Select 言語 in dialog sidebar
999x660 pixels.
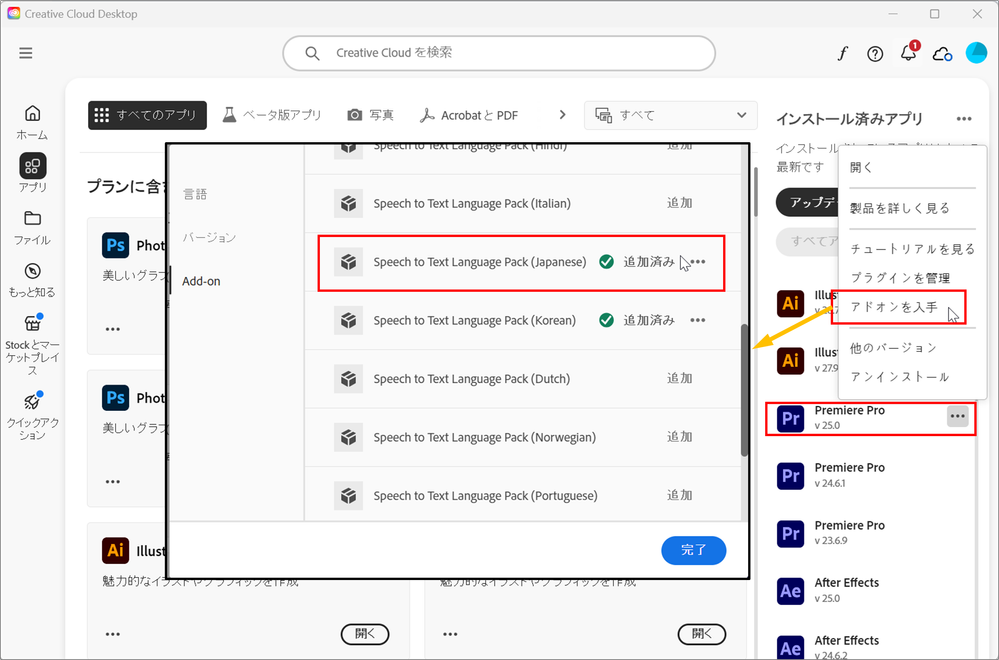coord(195,194)
